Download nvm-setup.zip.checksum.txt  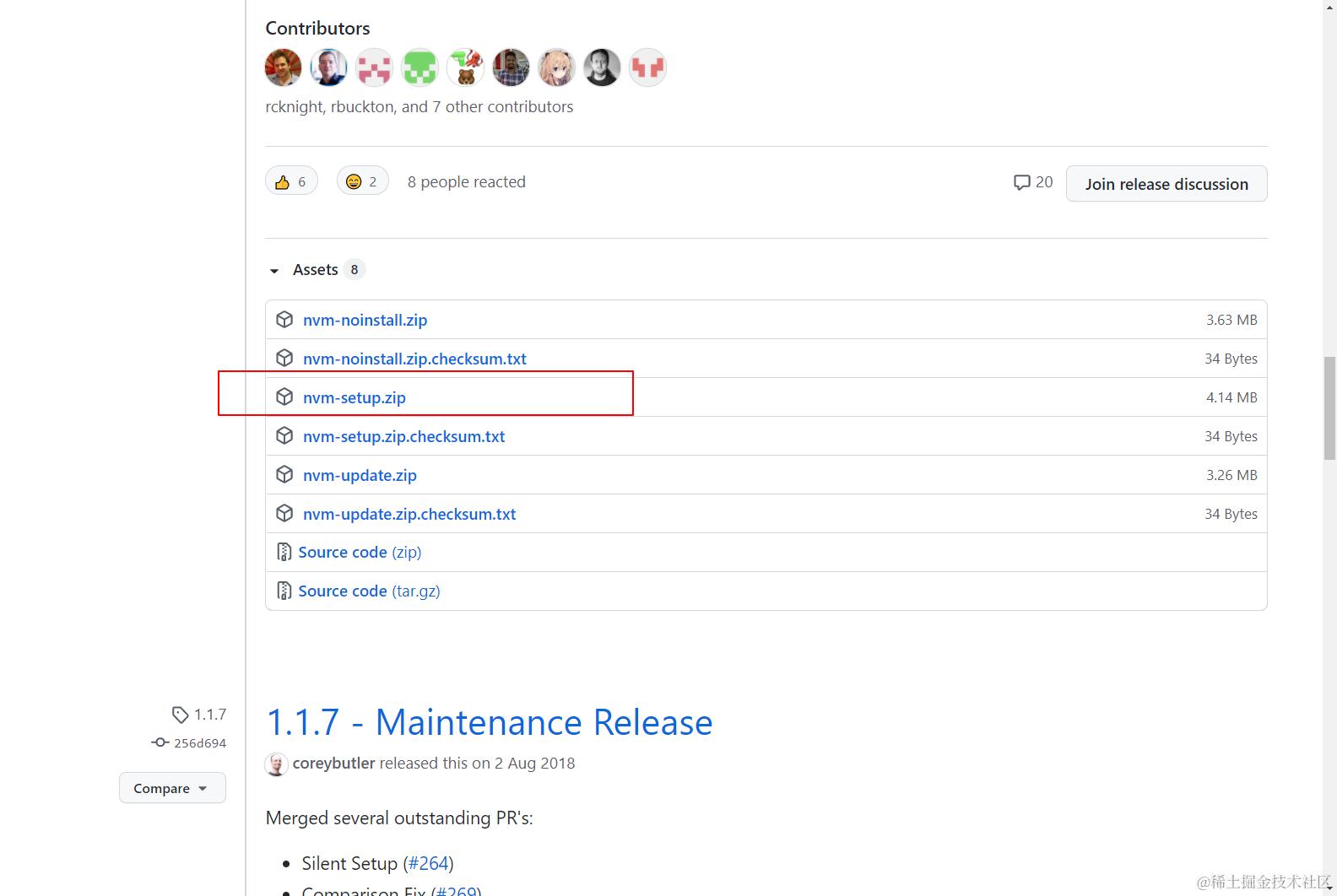403,436
